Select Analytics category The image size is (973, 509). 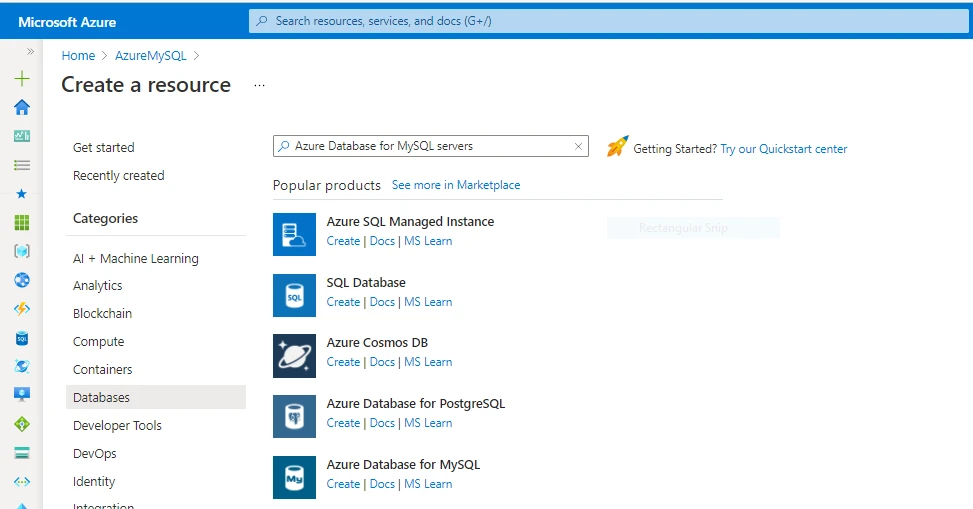coord(97,286)
